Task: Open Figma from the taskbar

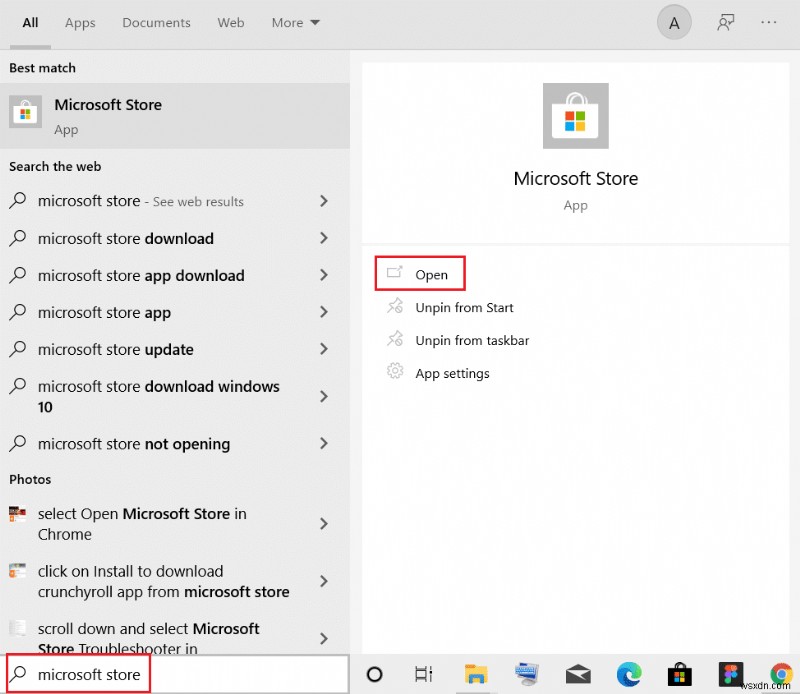Action: (x=730, y=675)
